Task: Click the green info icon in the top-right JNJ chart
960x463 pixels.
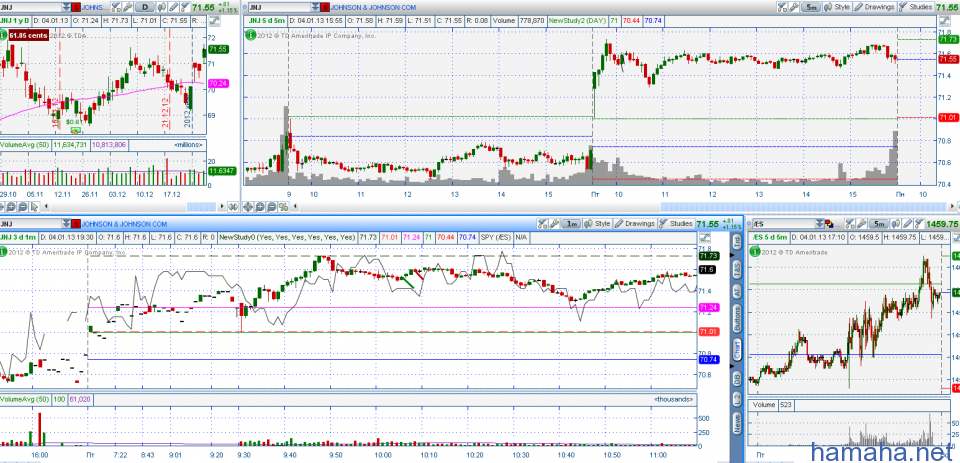Action: click(x=250, y=35)
